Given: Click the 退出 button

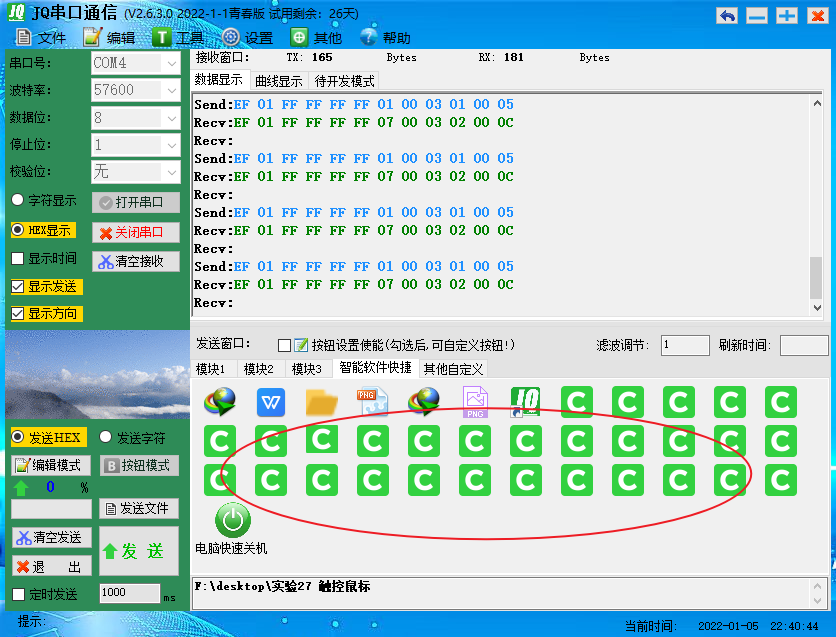Looking at the screenshot, I should coord(52,566).
